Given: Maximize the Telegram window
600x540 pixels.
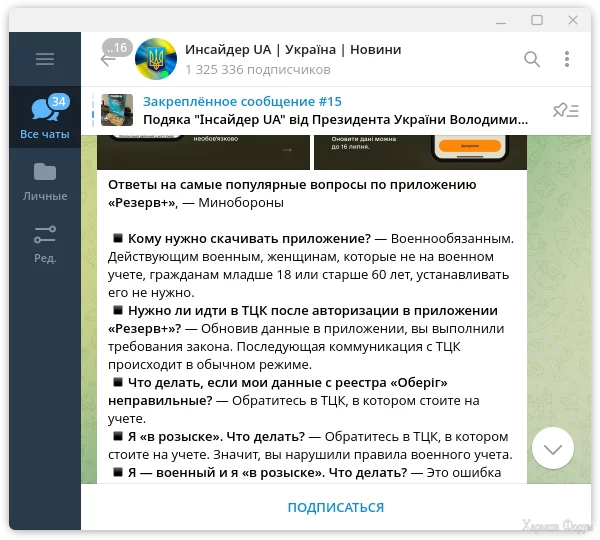Looking at the screenshot, I should [x=537, y=20].
